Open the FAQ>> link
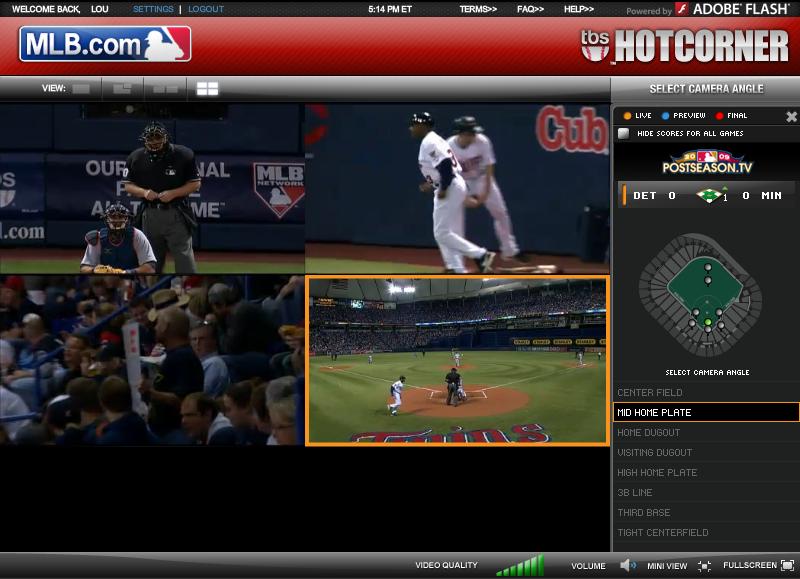Image resolution: width=800 pixels, height=579 pixels. pos(530,9)
